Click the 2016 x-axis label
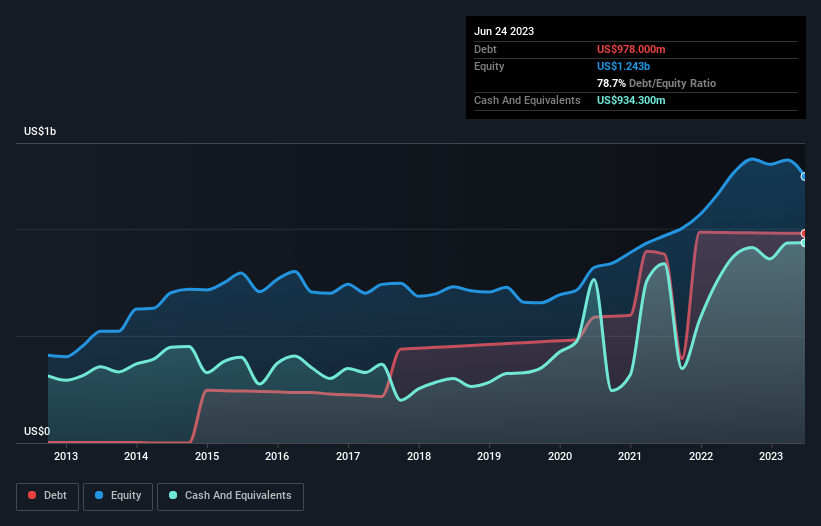This screenshot has height=526, width=821. 277,456
